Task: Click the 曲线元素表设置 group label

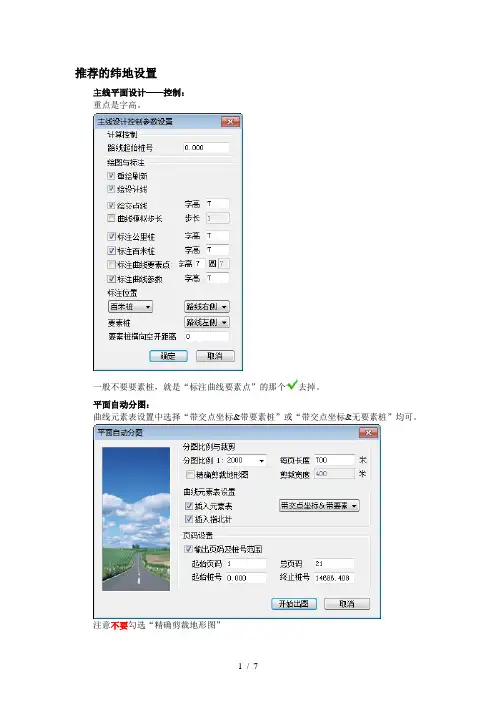Action: [209, 492]
